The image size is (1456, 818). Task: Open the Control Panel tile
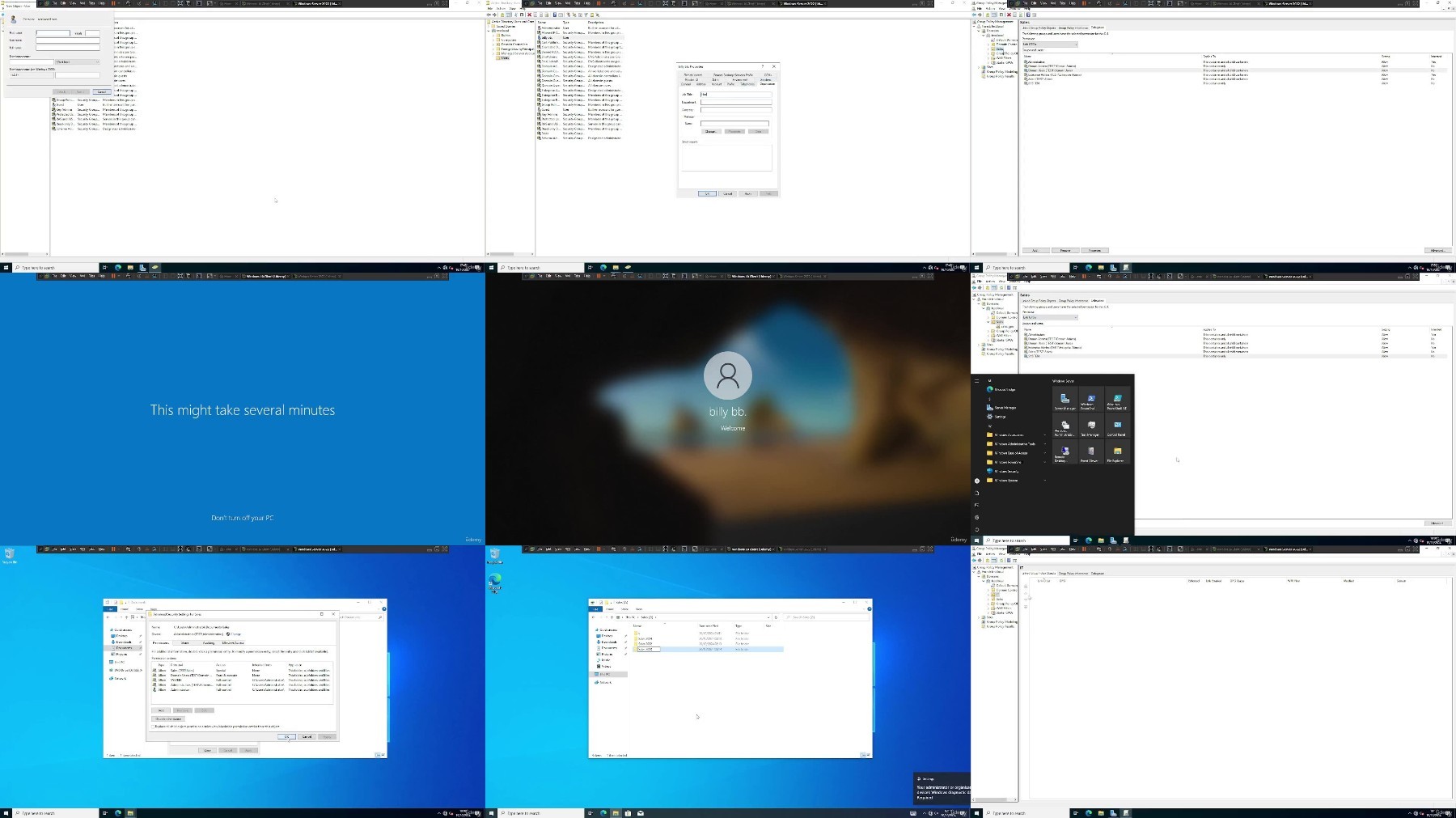(1117, 426)
